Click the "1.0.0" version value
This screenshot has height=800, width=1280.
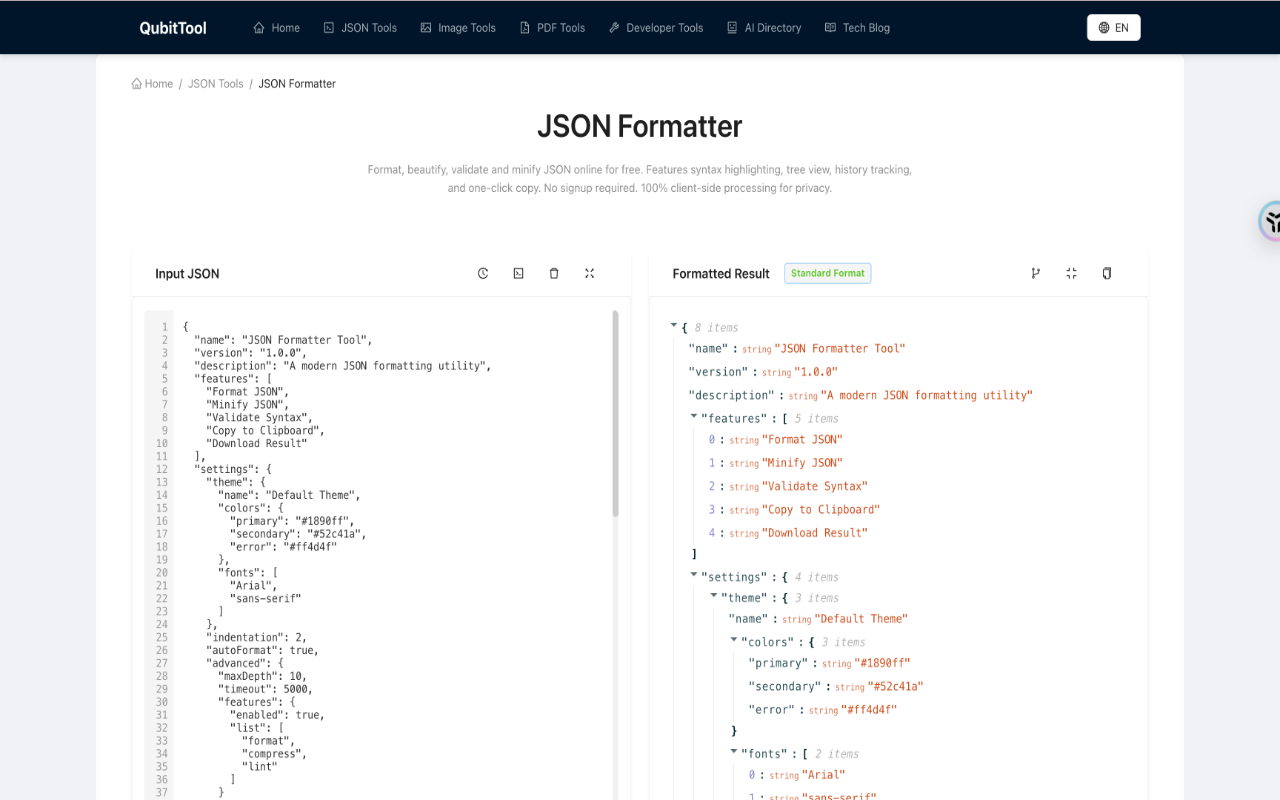(816, 372)
